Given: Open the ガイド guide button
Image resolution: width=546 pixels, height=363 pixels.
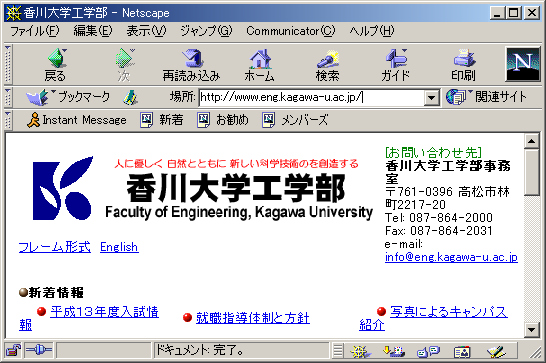Looking at the screenshot, I should tap(396, 65).
